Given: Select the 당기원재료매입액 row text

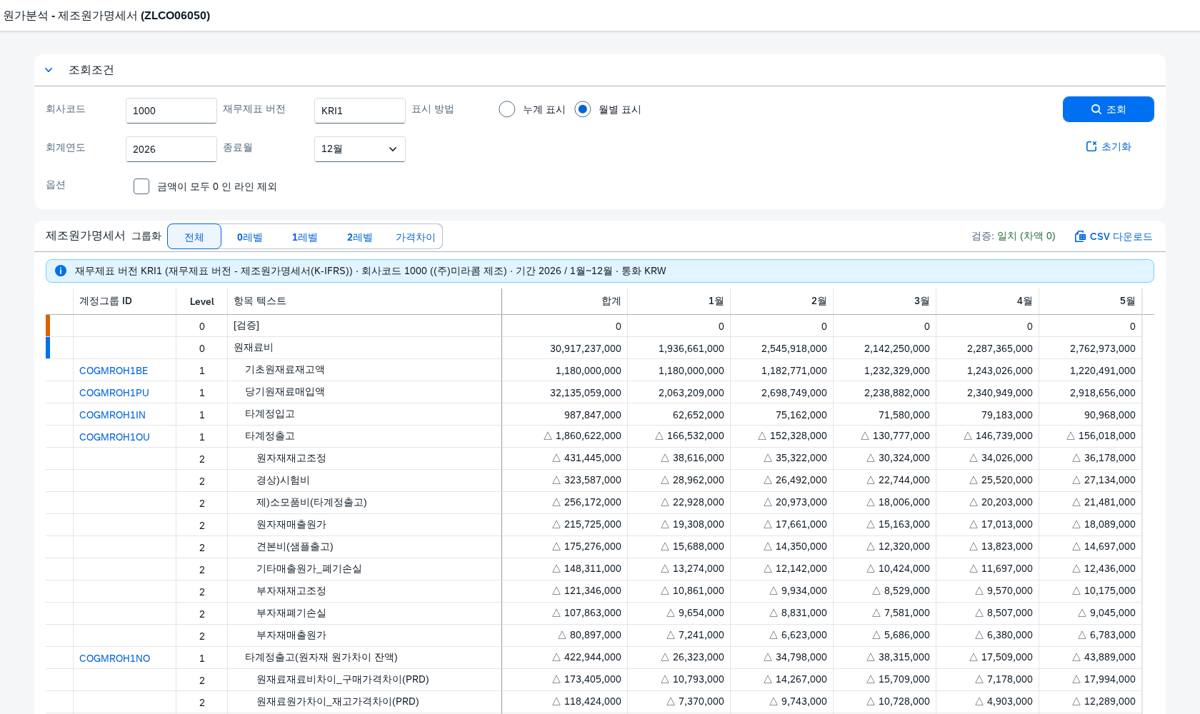Looking at the screenshot, I should 285,392.
